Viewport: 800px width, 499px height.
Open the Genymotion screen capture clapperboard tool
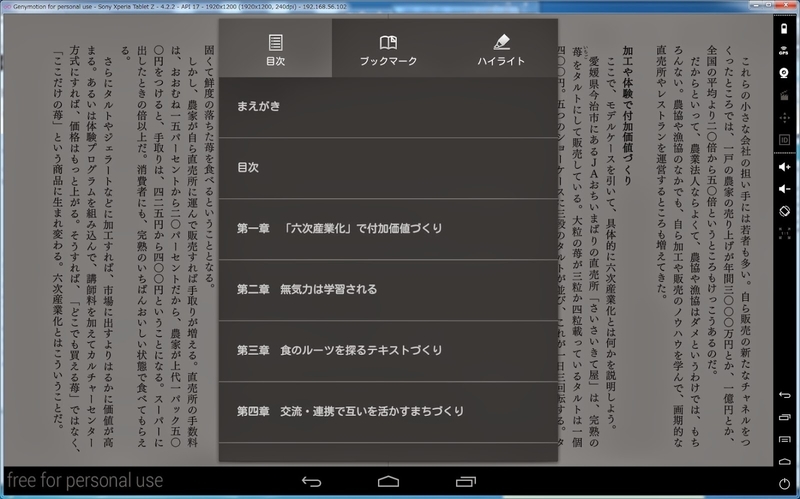(x=784, y=95)
